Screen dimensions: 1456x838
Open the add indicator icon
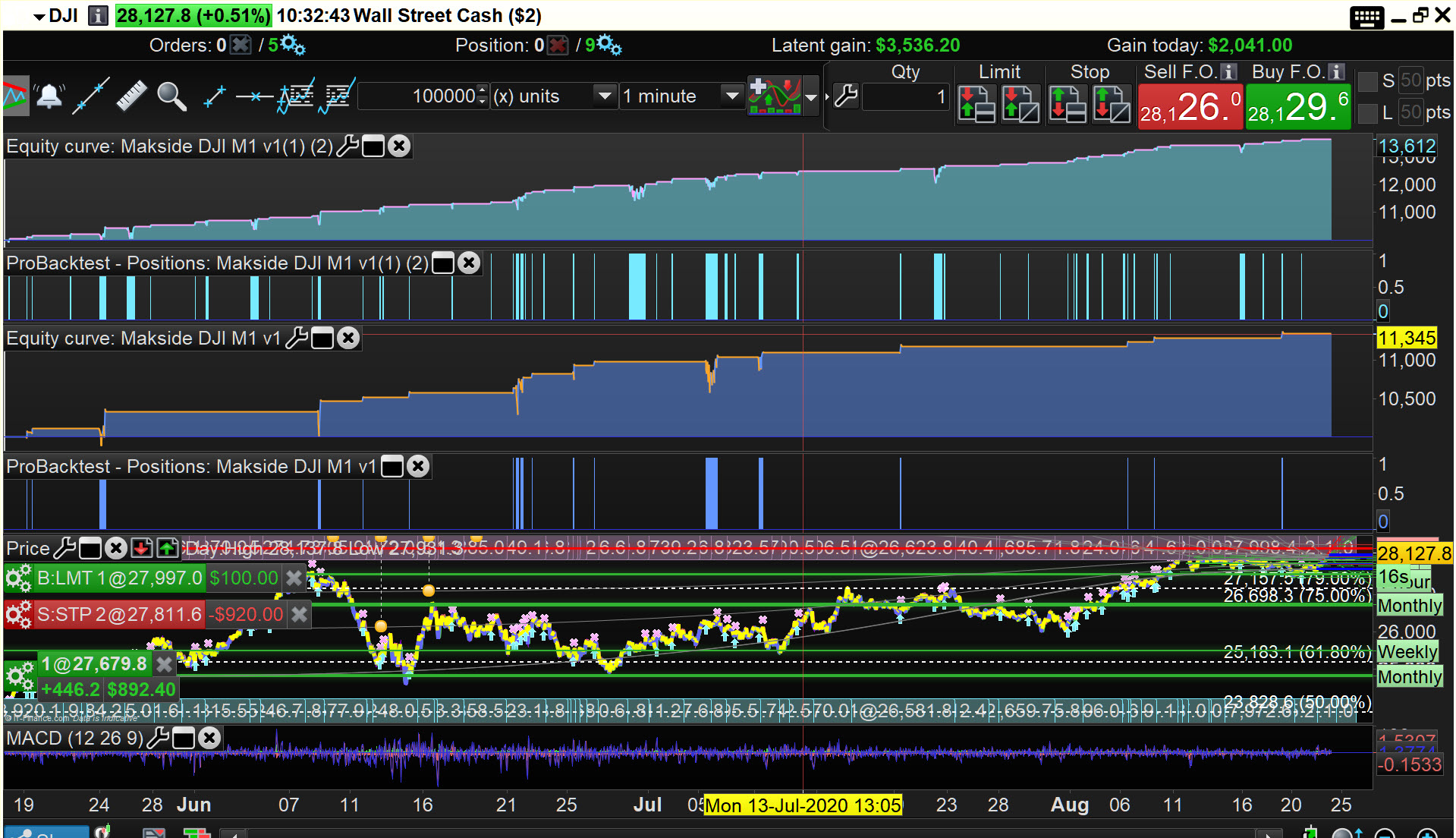click(774, 96)
